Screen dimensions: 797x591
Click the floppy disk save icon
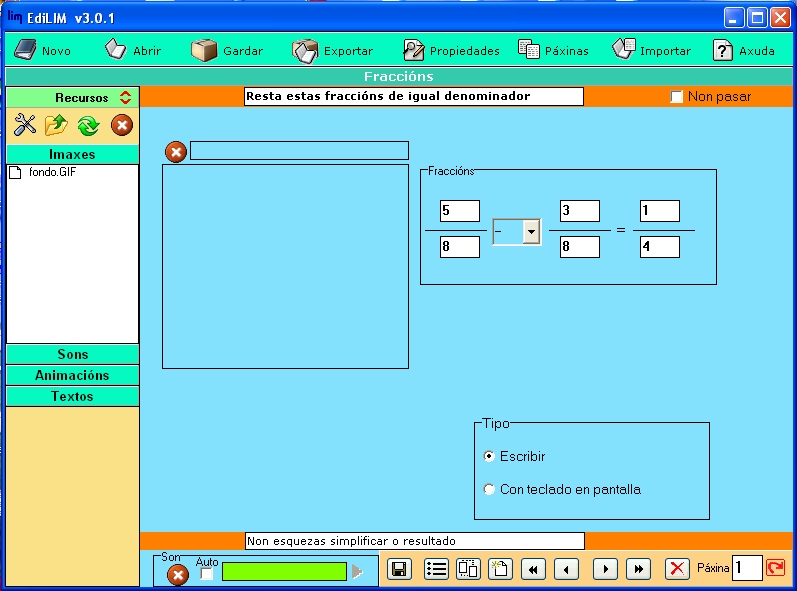399,569
